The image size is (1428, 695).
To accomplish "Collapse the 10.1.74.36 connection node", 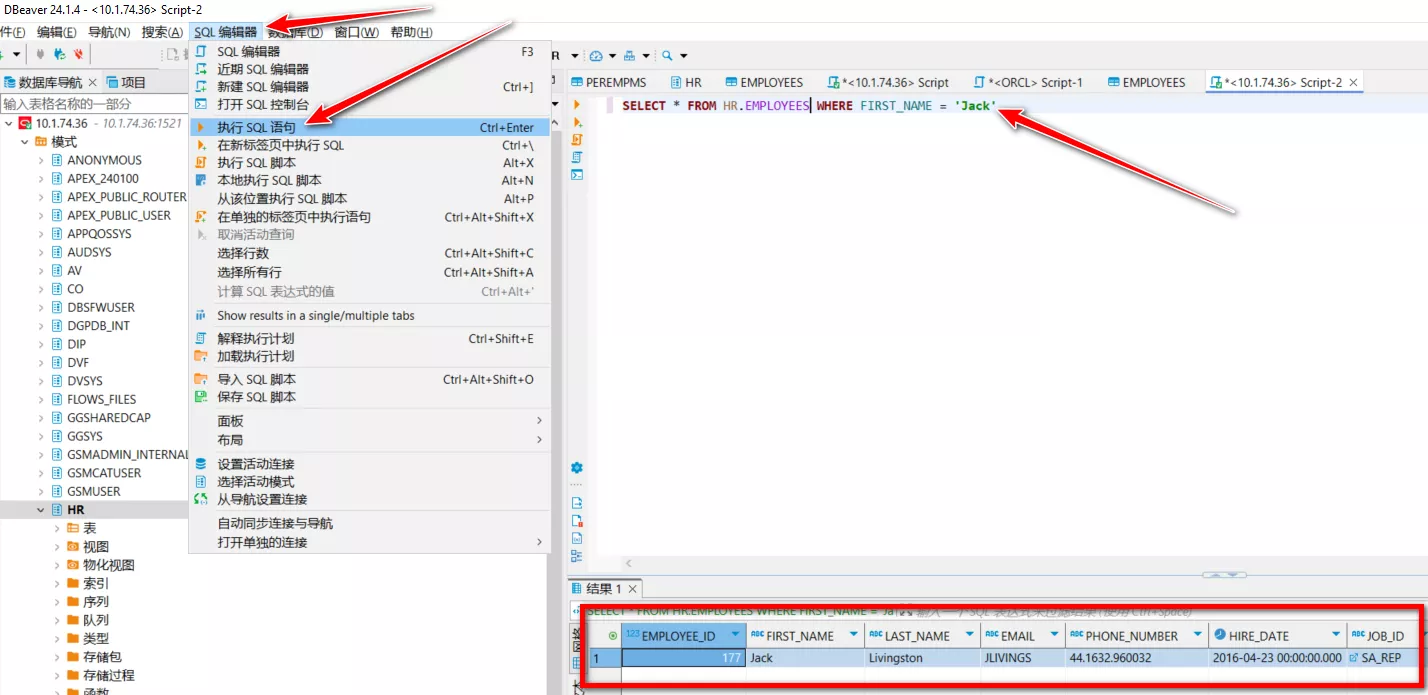I will 10,123.
